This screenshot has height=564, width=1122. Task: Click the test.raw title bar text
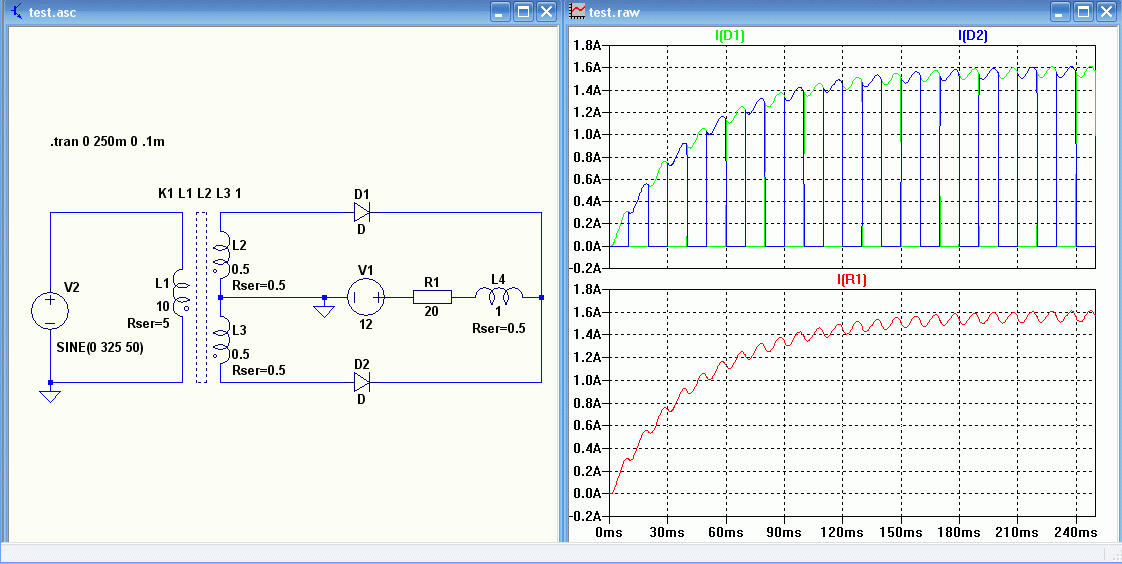point(615,12)
